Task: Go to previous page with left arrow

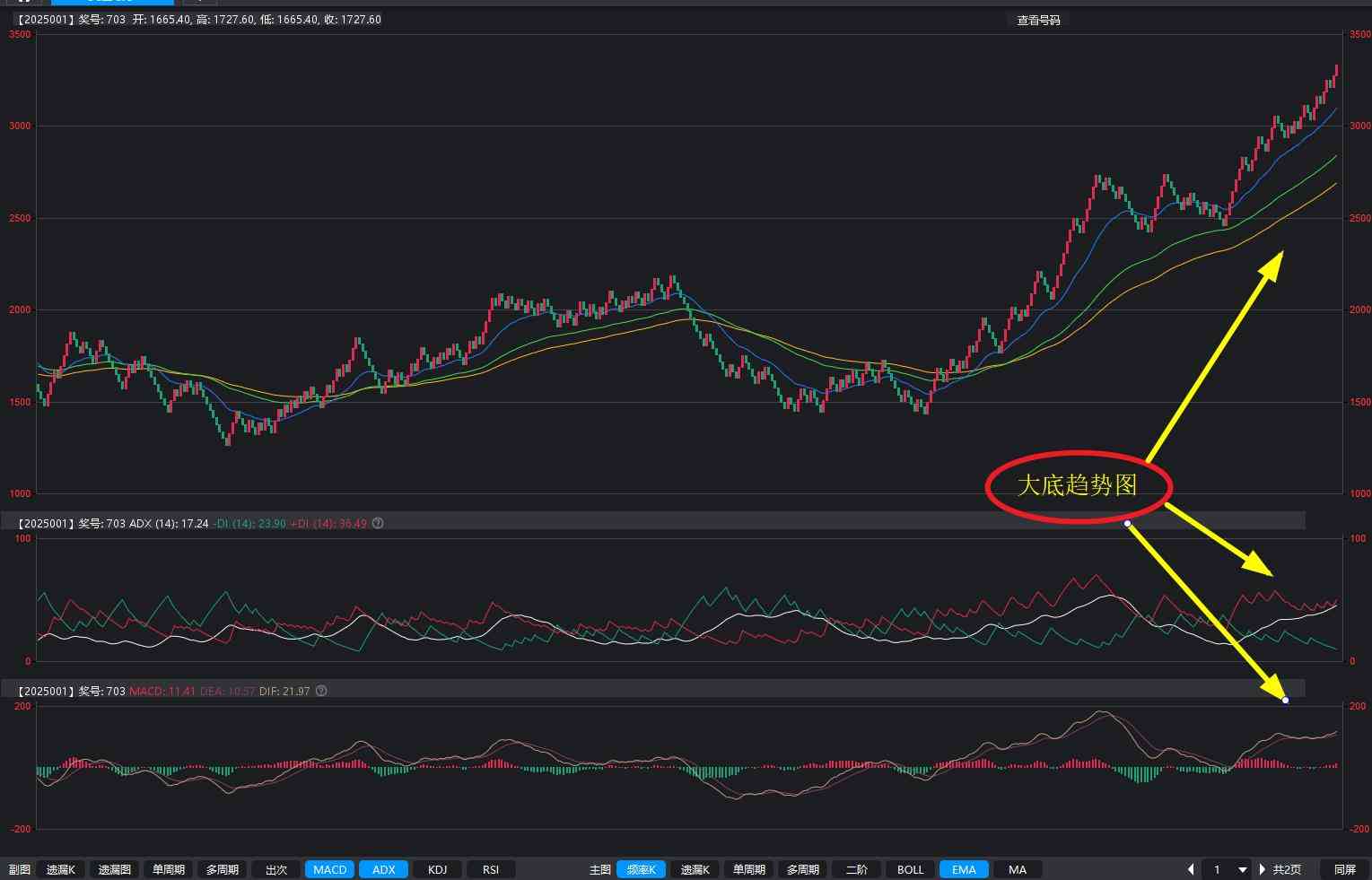Action: pos(1191,869)
